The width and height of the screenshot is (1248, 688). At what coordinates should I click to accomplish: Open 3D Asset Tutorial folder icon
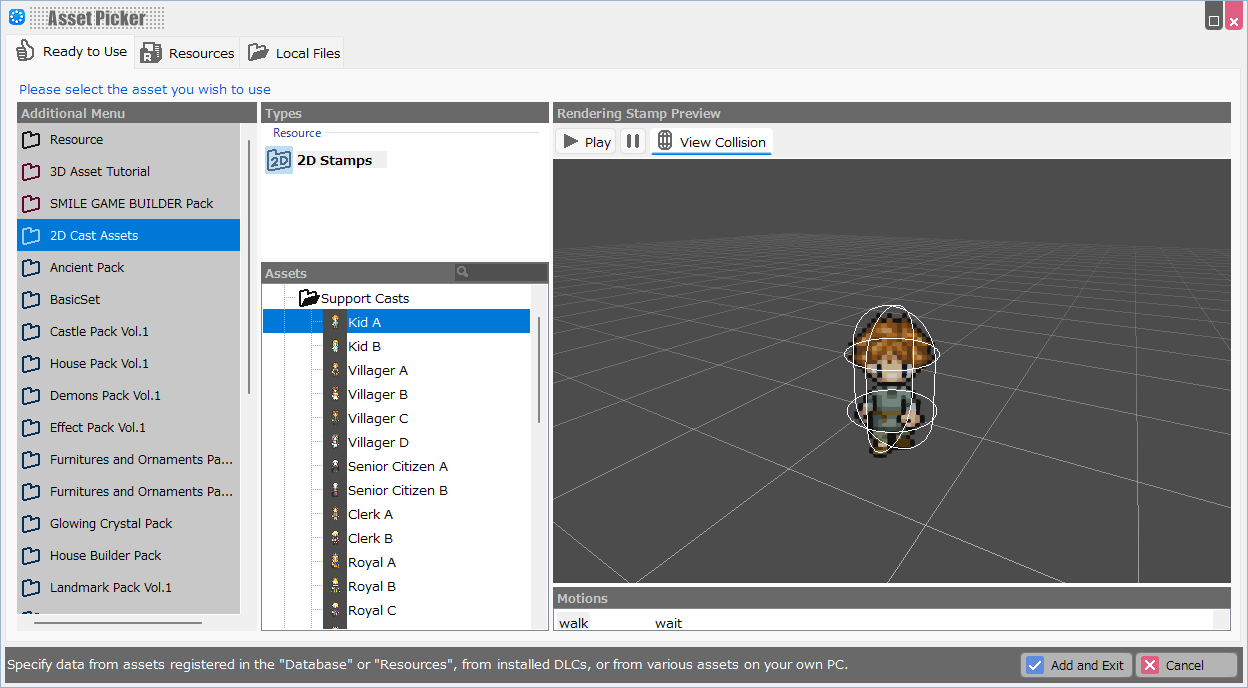click(31, 171)
